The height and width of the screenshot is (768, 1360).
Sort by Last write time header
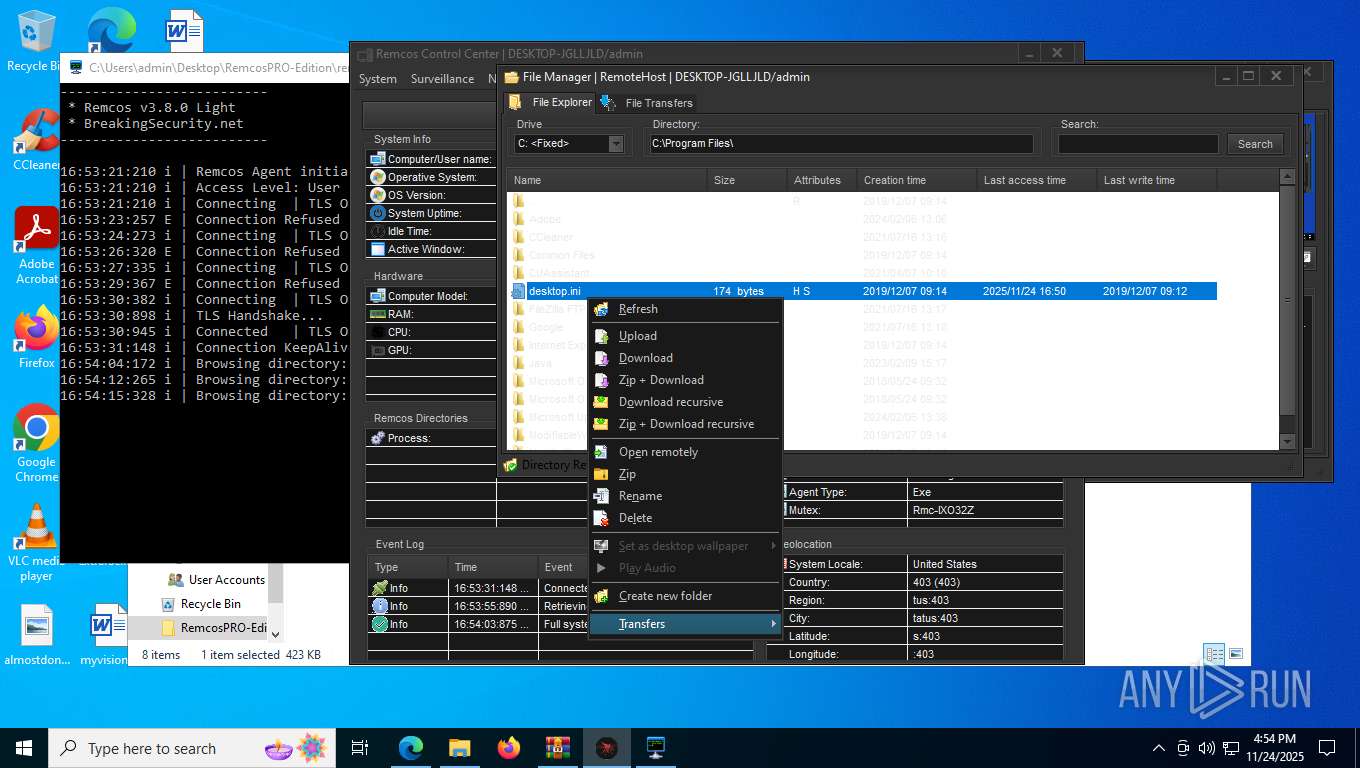click(1157, 180)
